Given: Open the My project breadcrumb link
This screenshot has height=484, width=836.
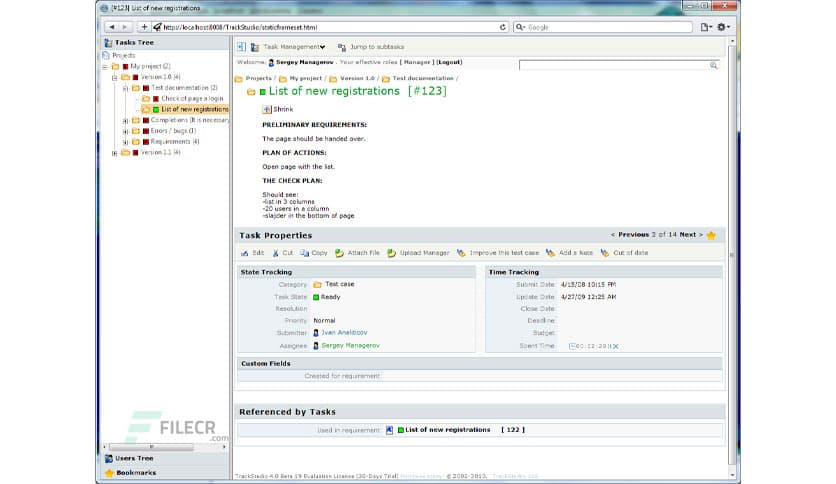Looking at the screenshot, I should pos(306,78).
